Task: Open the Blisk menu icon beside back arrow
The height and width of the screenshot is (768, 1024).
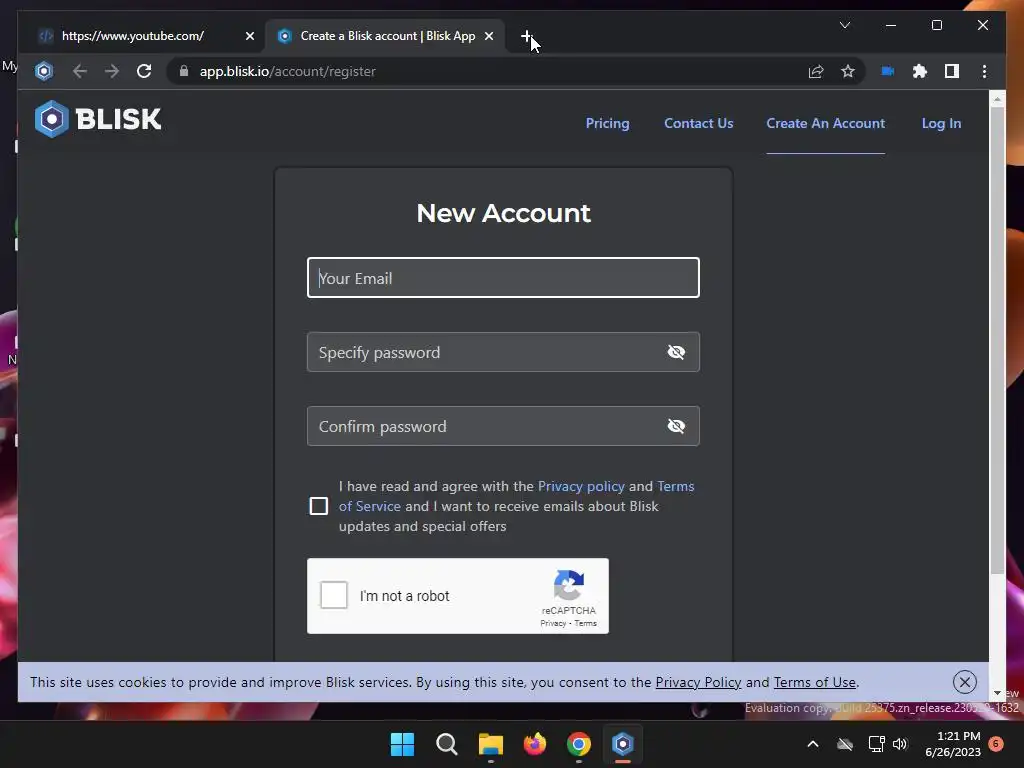Action: click(x=44, y=71)
